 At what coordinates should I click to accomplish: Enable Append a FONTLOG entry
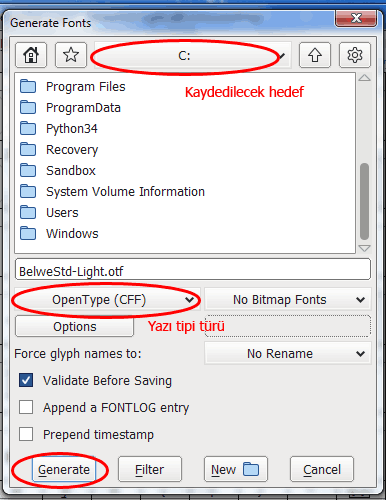coord(26,407)
